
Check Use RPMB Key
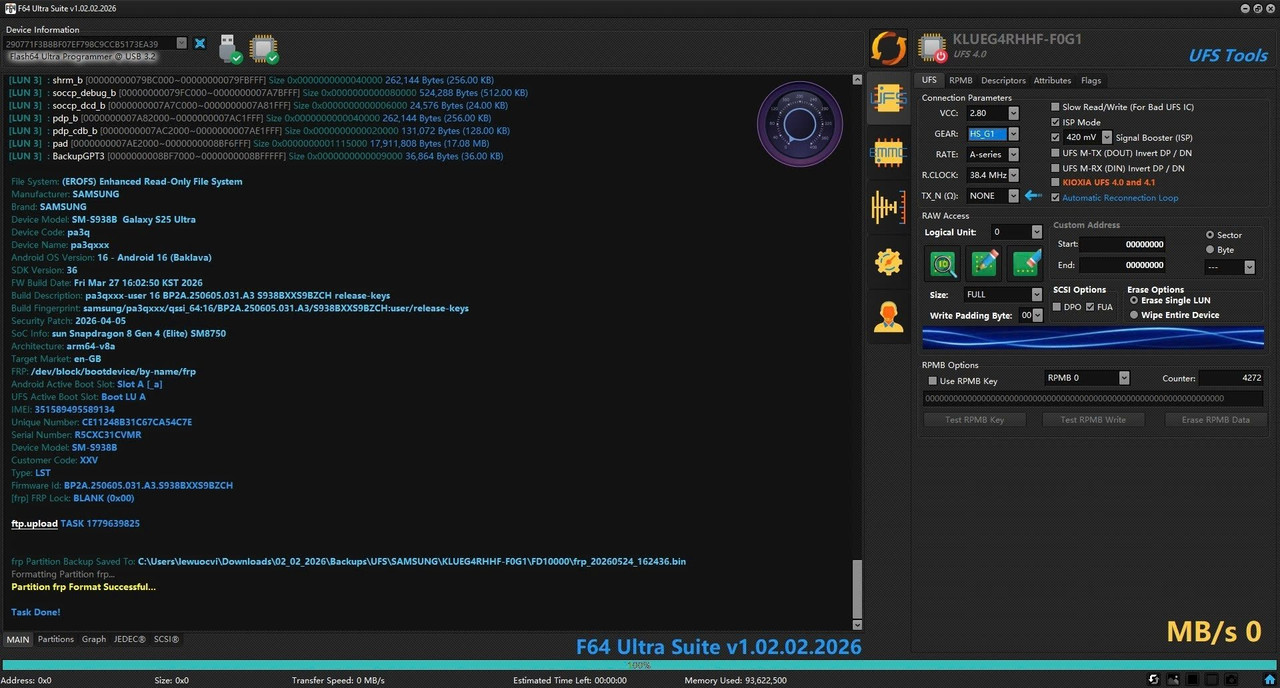(933, 381)
